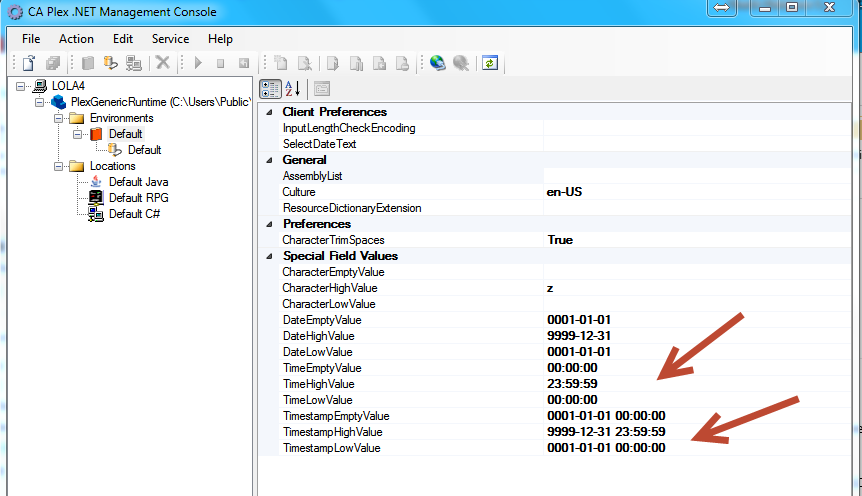The width and height of the screenshot is (862, 496).
Task: Click the LOLA4 computer icon in tree
Action: (40, 86)
